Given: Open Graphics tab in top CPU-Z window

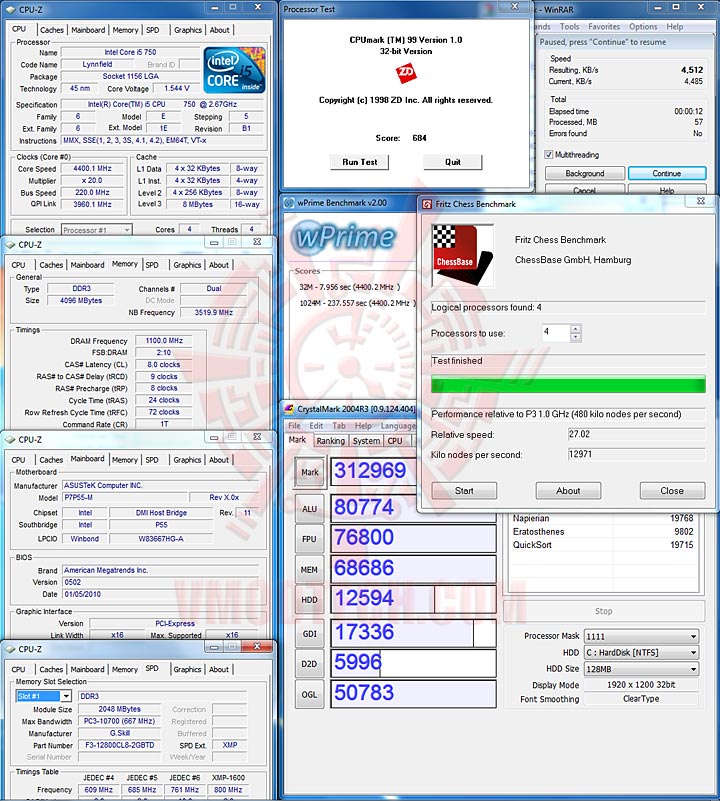Looking at the screenshot, I should (x=188, y=30).
